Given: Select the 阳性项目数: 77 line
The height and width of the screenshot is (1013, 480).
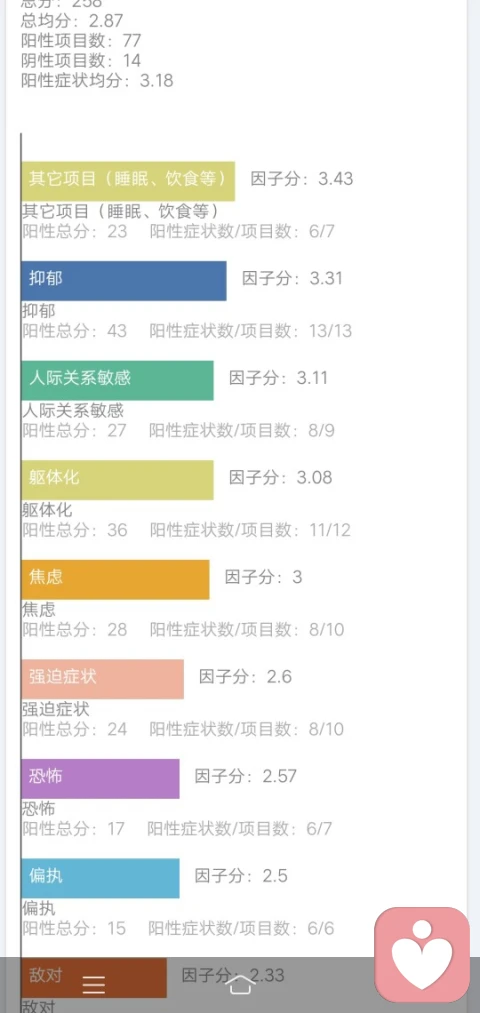Looking at the screenshot, I should [81, 41].
